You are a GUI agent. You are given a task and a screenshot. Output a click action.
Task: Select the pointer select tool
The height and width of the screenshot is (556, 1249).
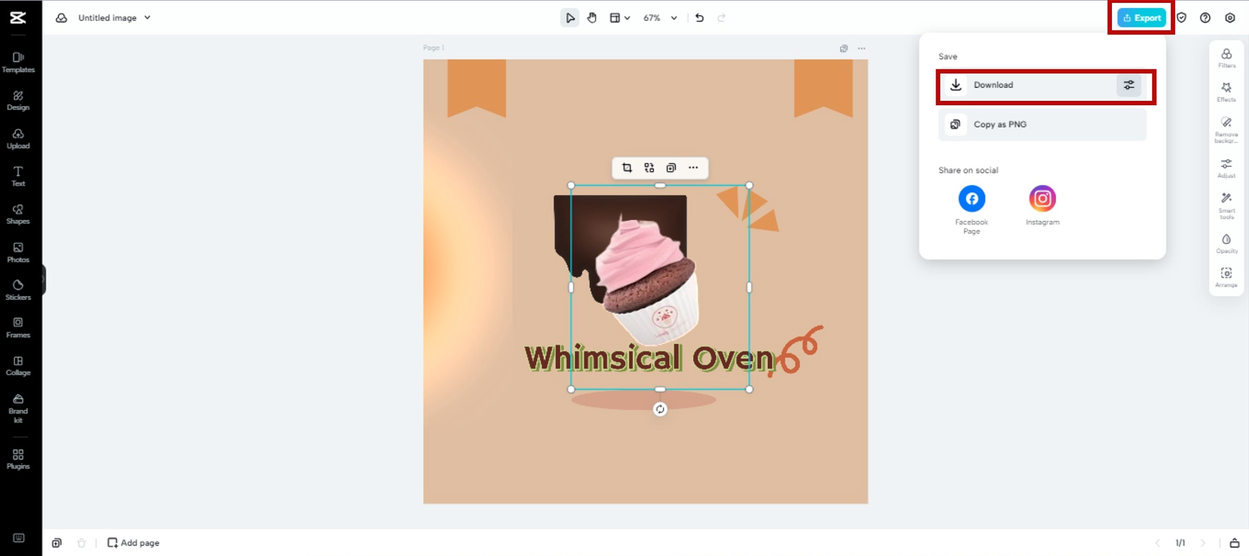pyautogui.click(x=570, y=18)
